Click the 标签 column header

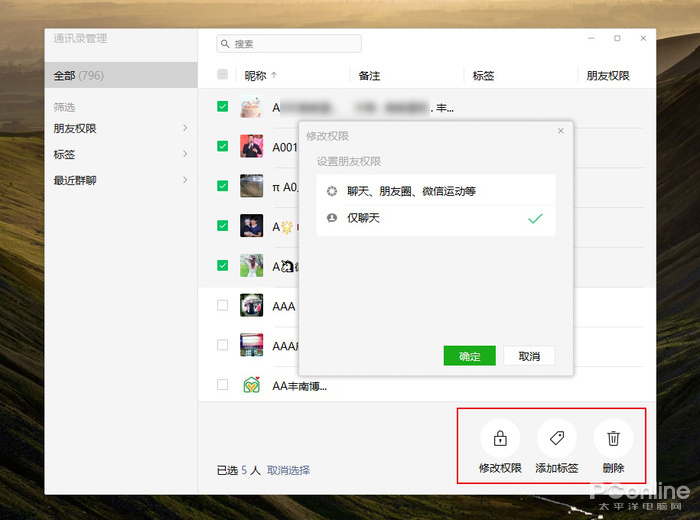point(483,76)
